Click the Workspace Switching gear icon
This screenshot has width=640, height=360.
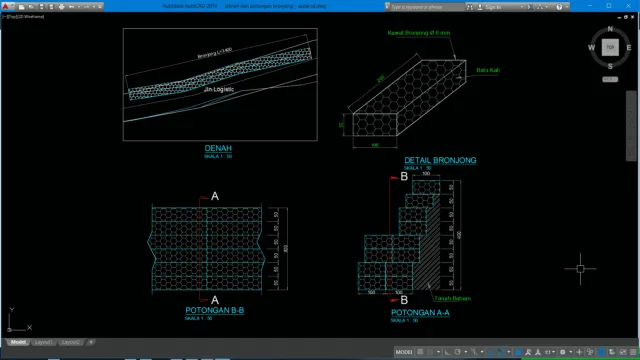(x=562, y=352)
